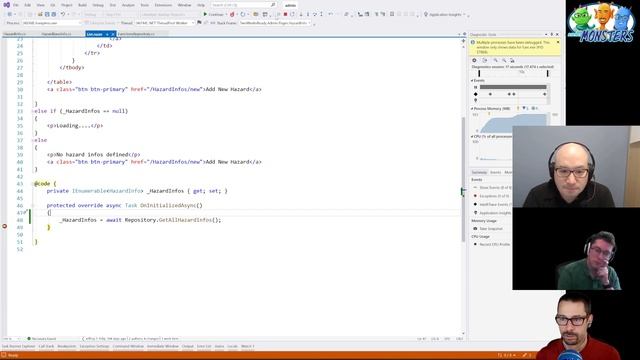Screen dimensions: 640x360
Task: Open the Thread dropdown
Action: (164, 23)
